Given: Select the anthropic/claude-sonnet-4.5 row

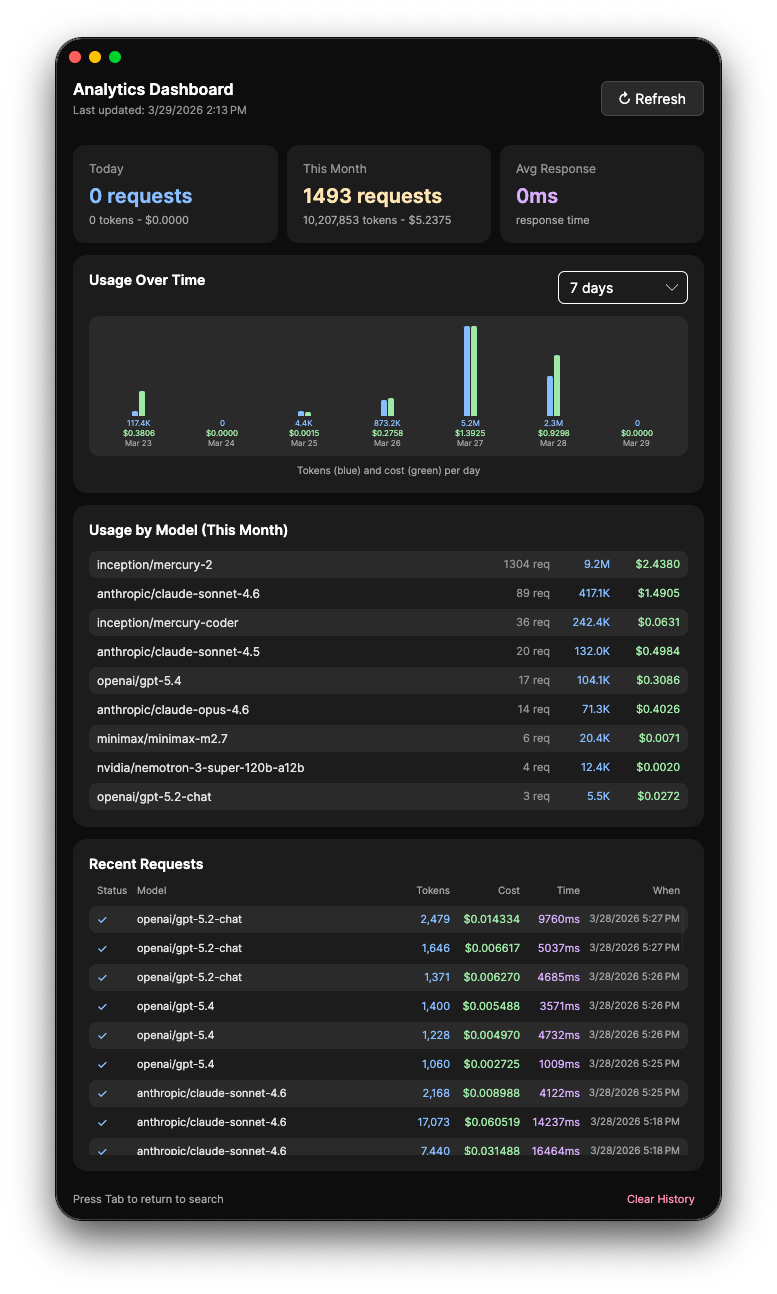Looking at the screenshot, I should [x=388, y=651].
